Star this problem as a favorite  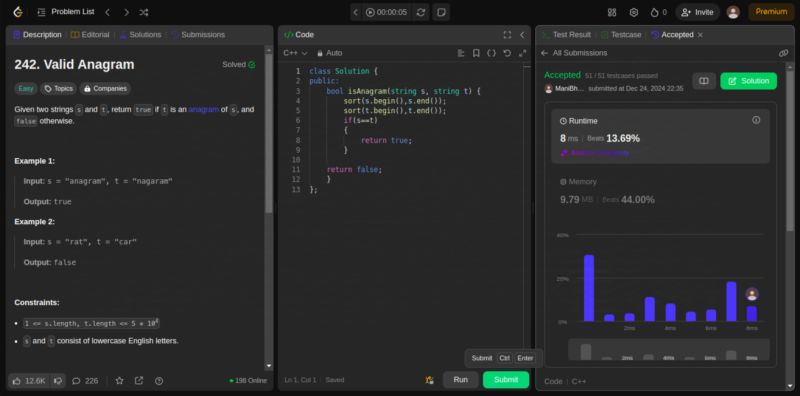click(119, 381)
